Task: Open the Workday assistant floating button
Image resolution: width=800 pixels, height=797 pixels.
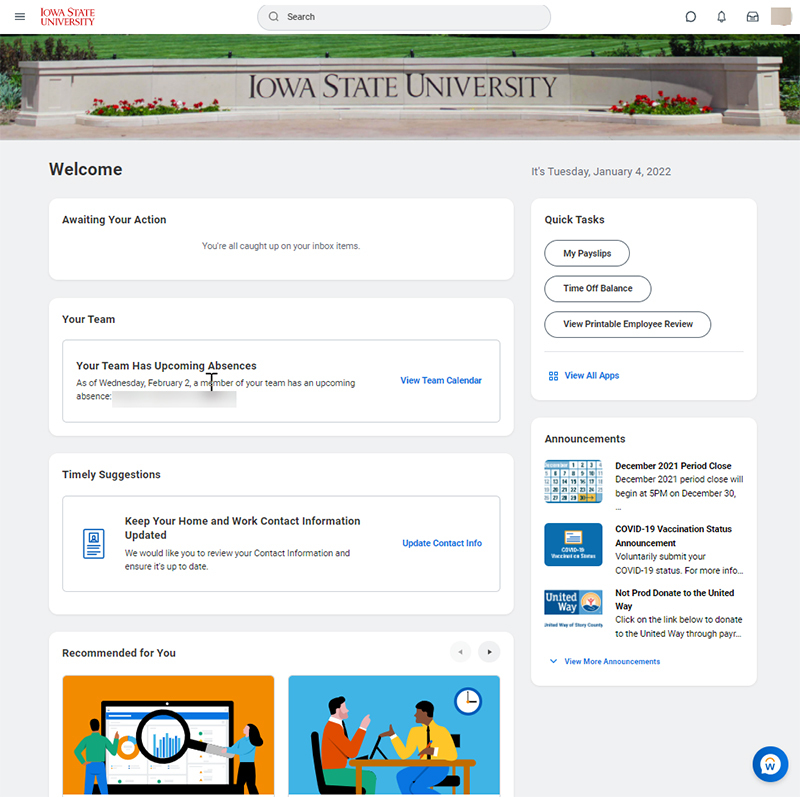Action: click(x=770, y=764)
